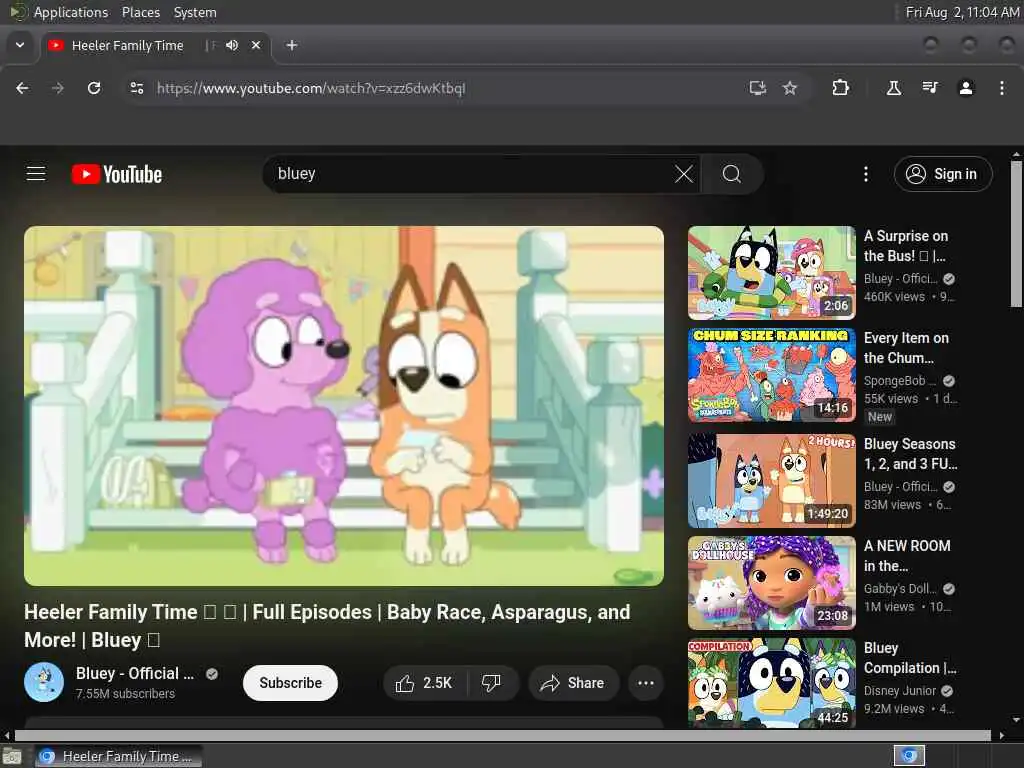Reload the page
The height and width of the screenshot is (768, 1024).
point(94,88)
